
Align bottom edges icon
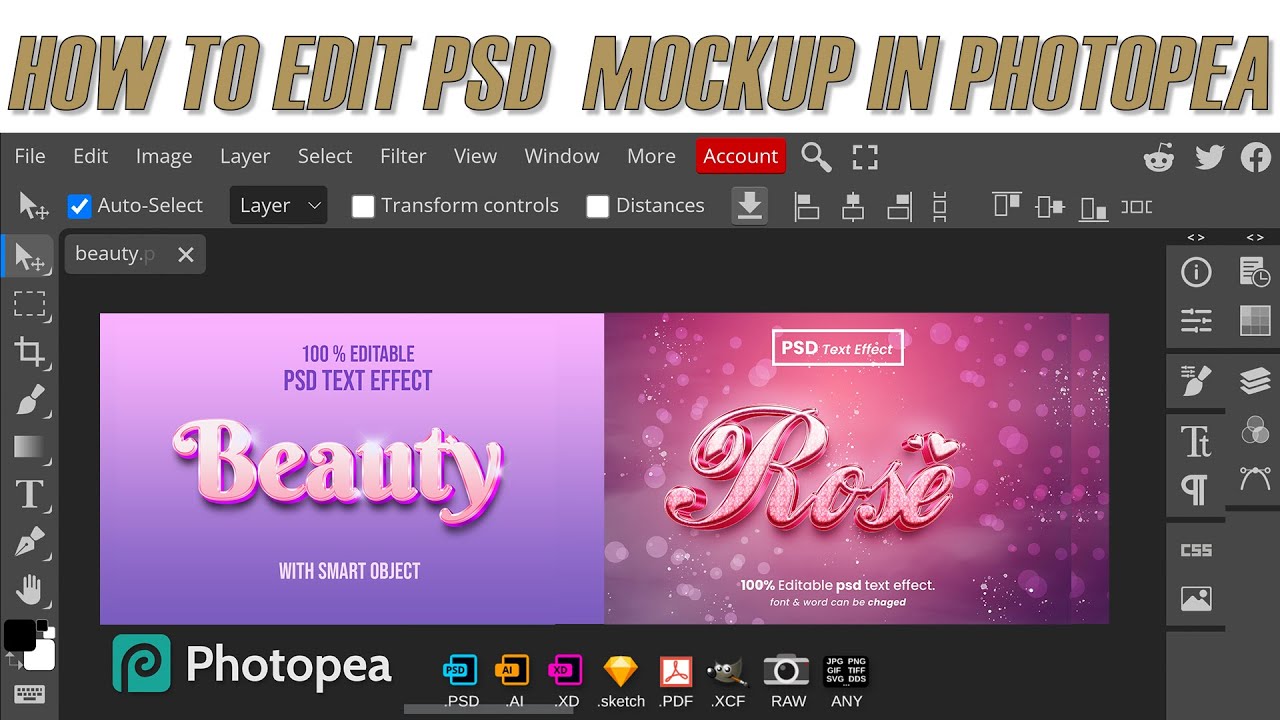coord(1094,208)
